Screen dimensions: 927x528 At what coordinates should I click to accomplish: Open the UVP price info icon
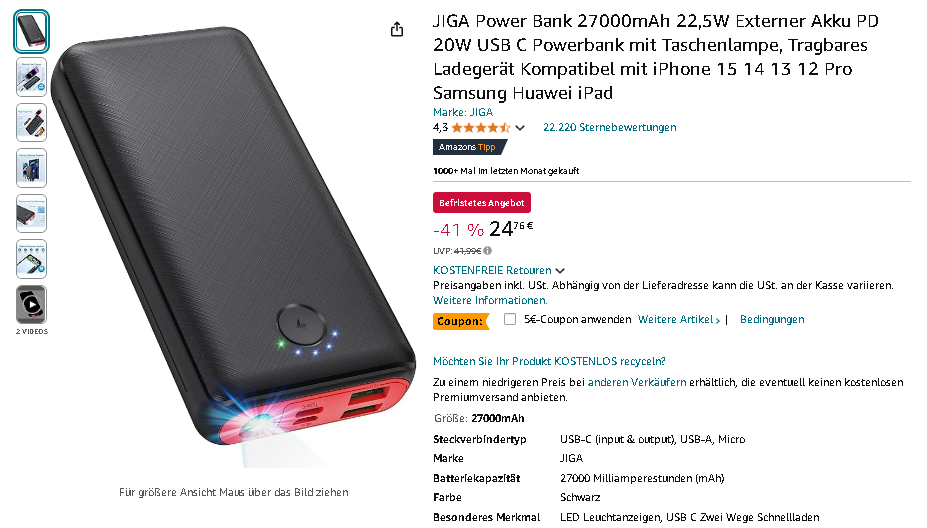coord(488,251)
